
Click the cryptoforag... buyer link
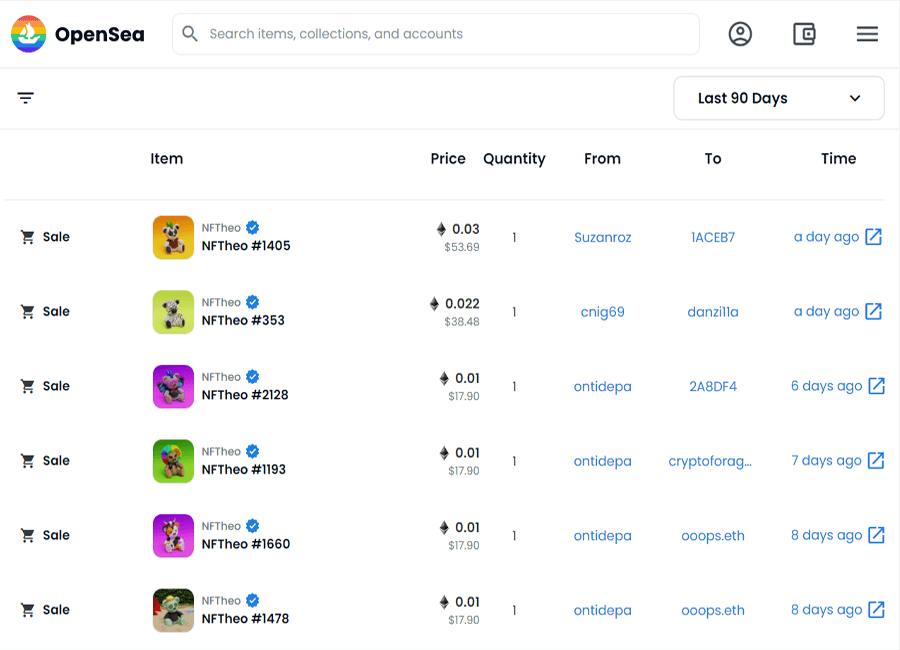pyautogui.click(x=710, y=461)
